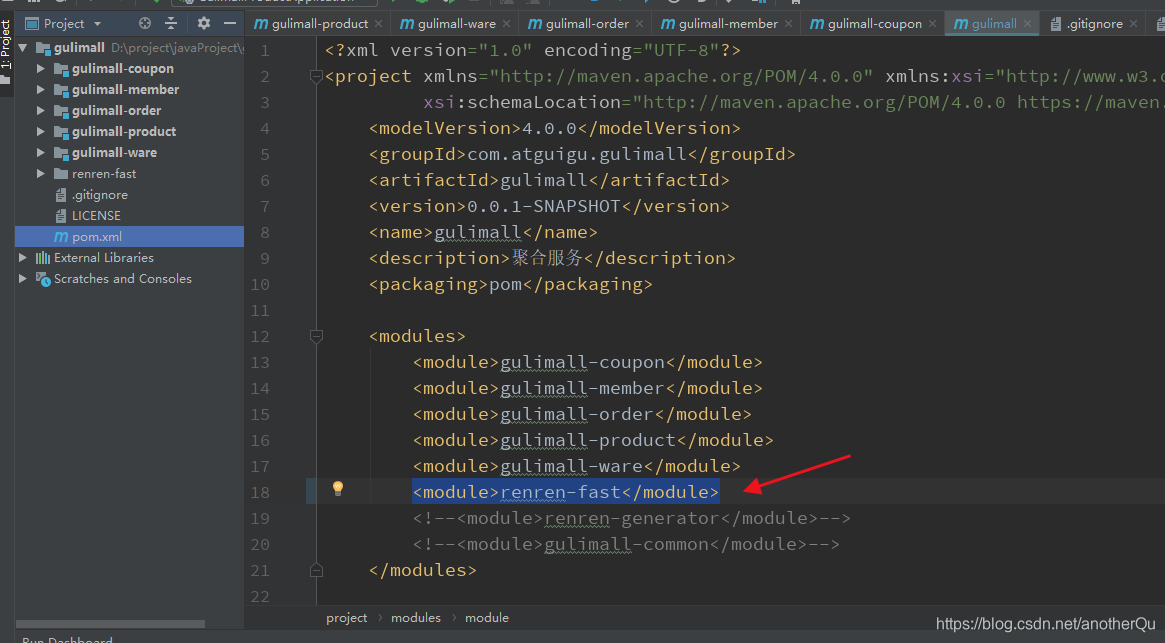Viewport: 1165px width, 643px height.
Task: Switch to .gitignore editor tab
Action: coord(1094,24)
